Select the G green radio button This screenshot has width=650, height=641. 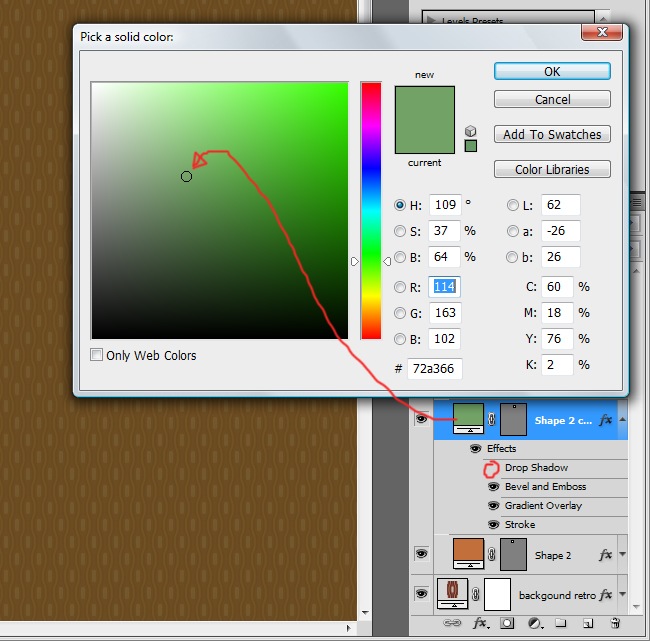[400, 313]
